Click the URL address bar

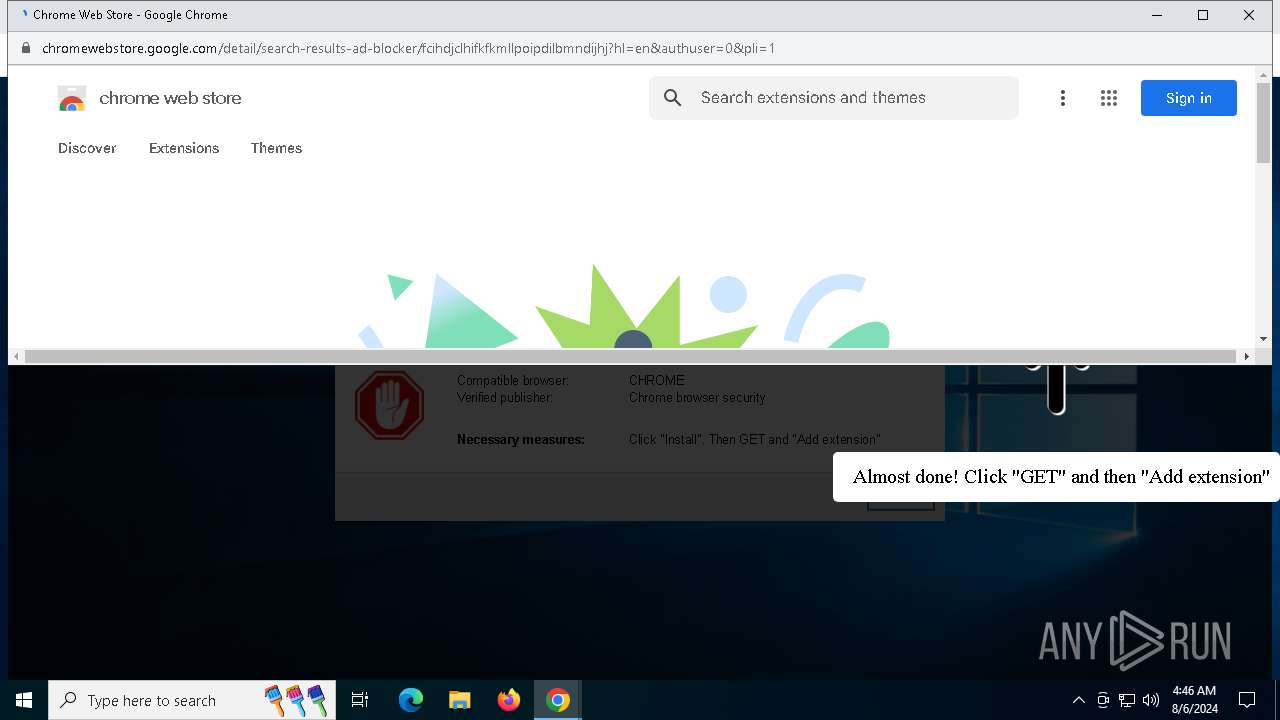pos(640,48)
